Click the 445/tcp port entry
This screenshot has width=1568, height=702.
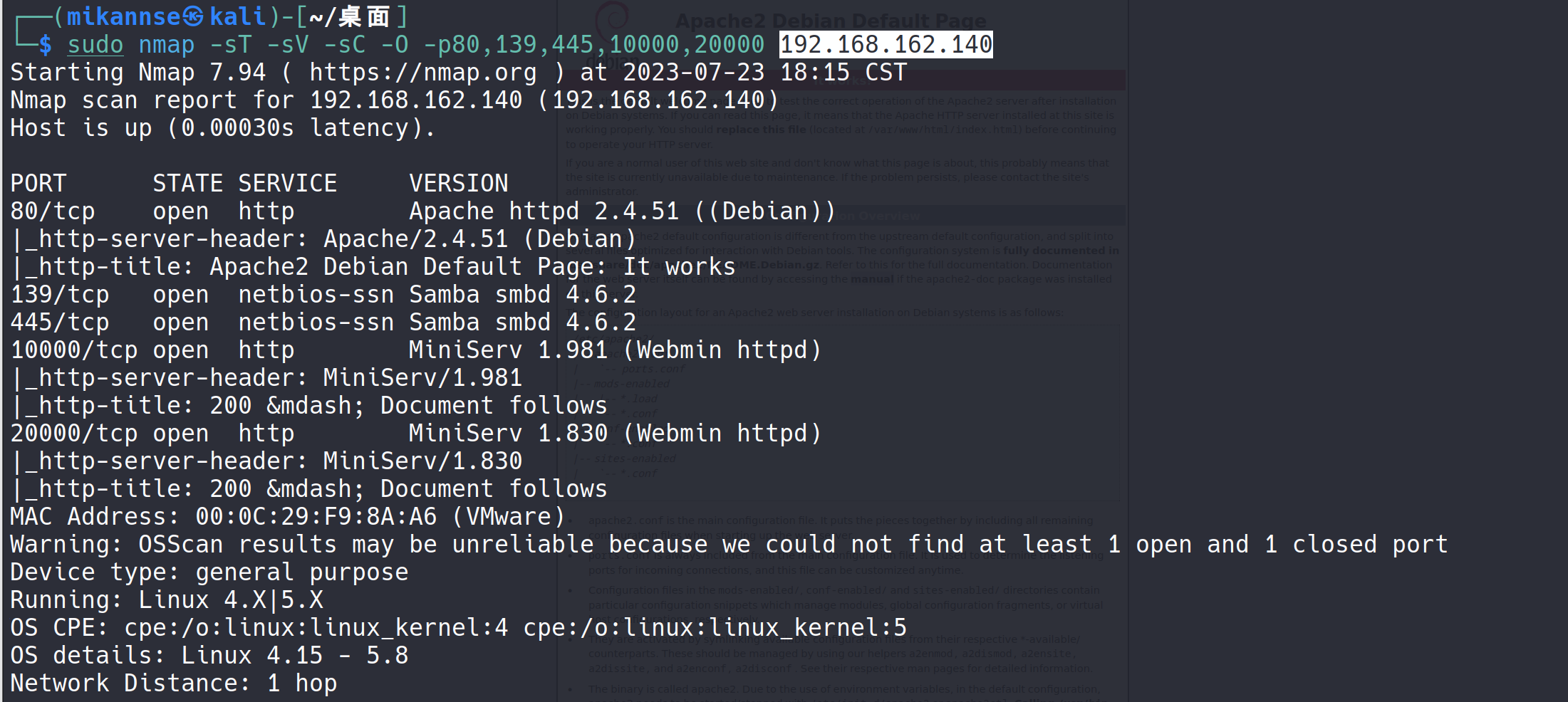60,323
